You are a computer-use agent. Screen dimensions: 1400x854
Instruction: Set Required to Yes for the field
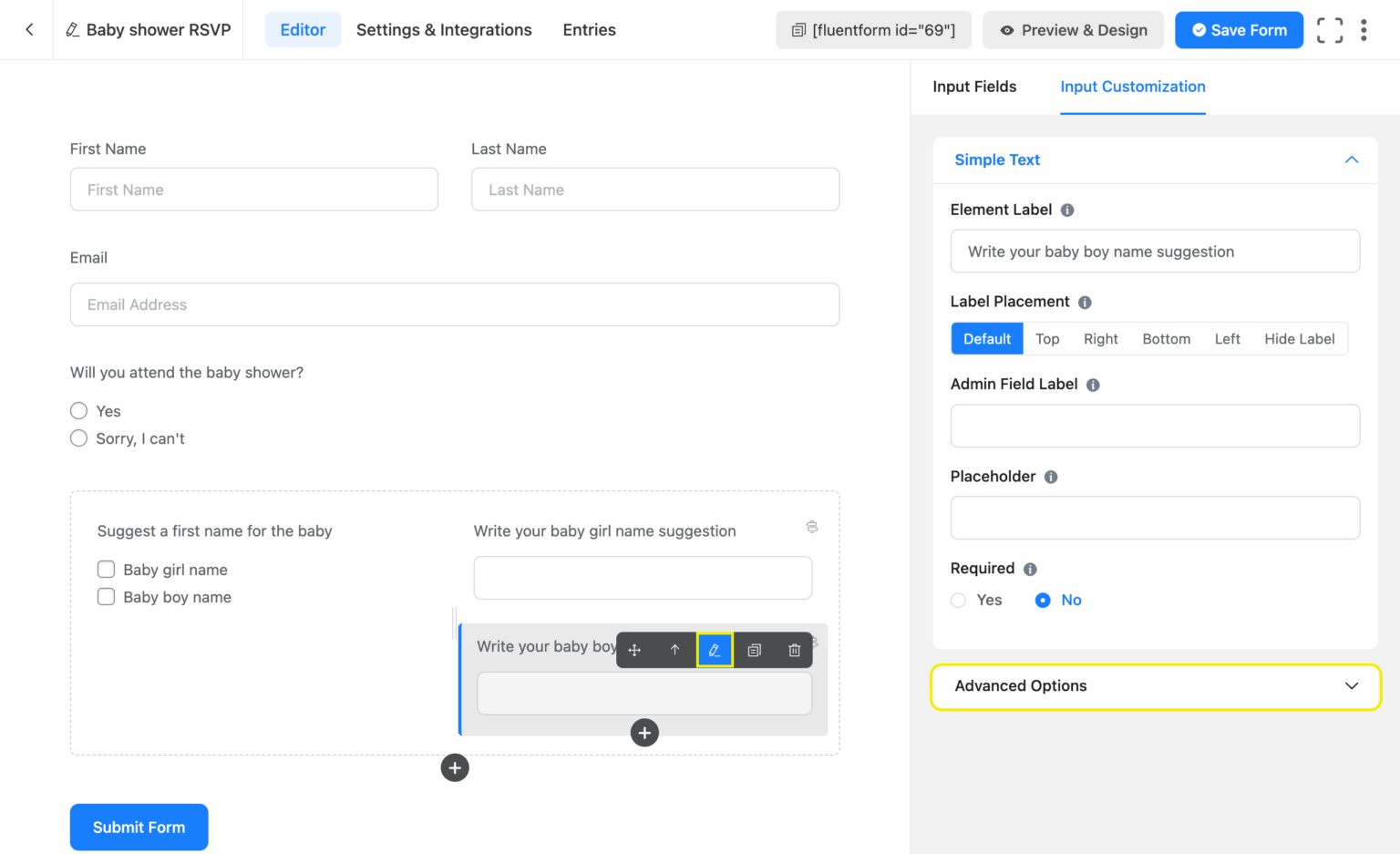(x=958, y=600)
